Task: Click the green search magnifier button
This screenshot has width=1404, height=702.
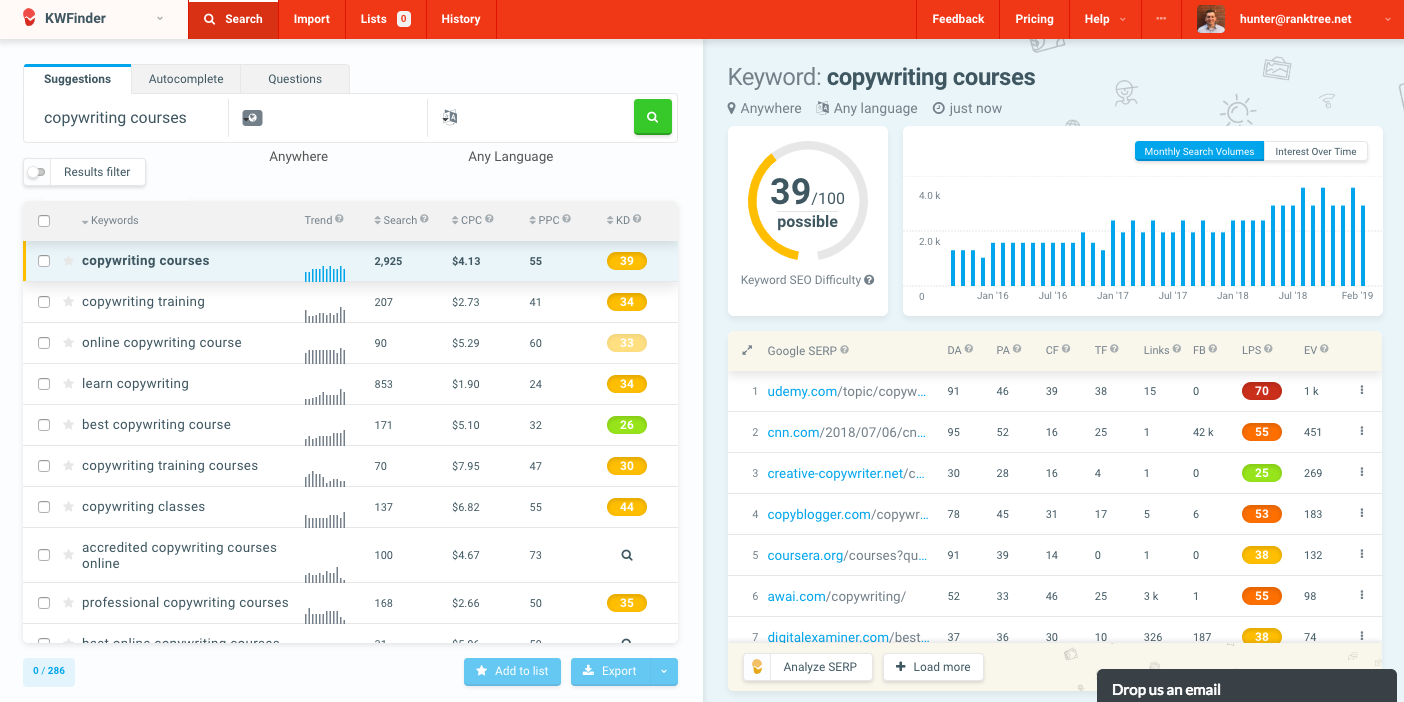Action: point(653,117)
